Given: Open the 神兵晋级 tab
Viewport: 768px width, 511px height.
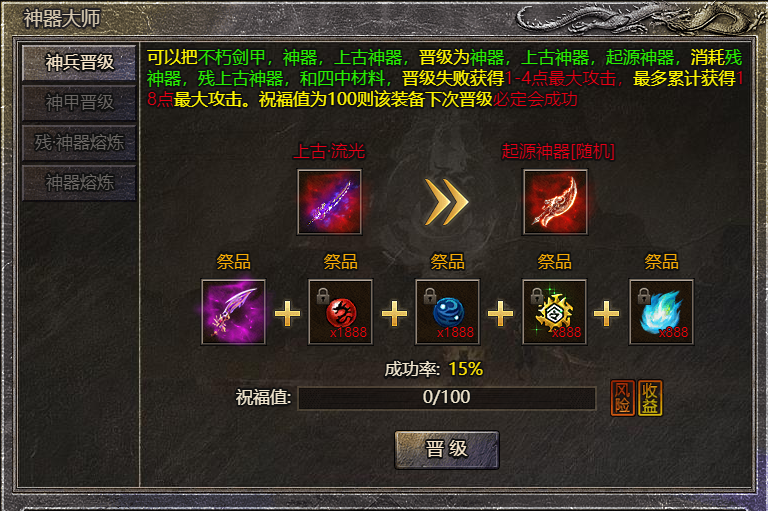Looking at the screenshot, I should [79, 63].
